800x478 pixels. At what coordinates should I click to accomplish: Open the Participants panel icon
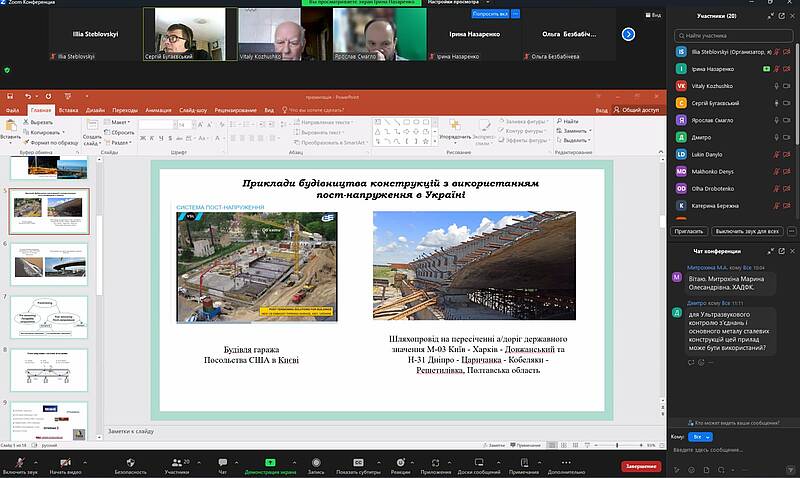pos(177,462)
